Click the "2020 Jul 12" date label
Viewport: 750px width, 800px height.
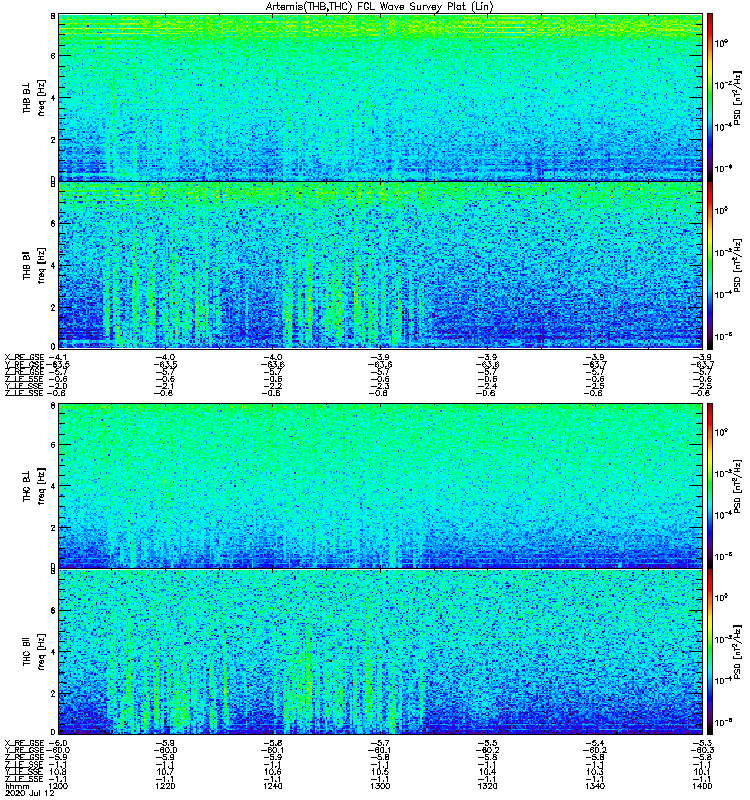tap(30, 794)
